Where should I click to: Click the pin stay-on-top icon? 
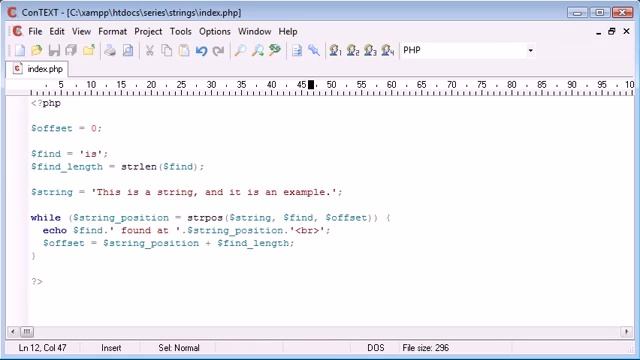tap(314, 51)
